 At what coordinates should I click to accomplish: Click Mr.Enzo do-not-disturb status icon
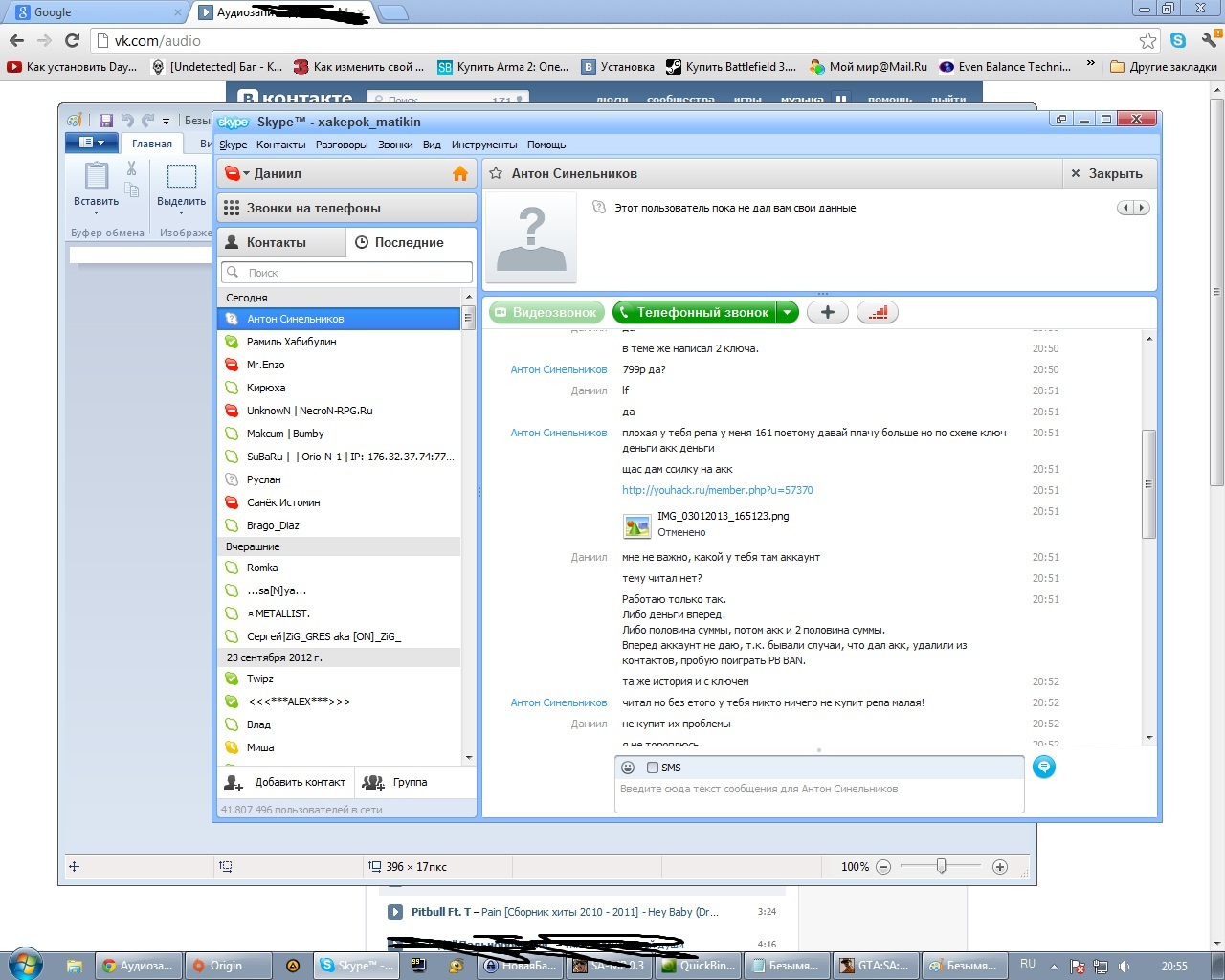click(x=231, y=365)
